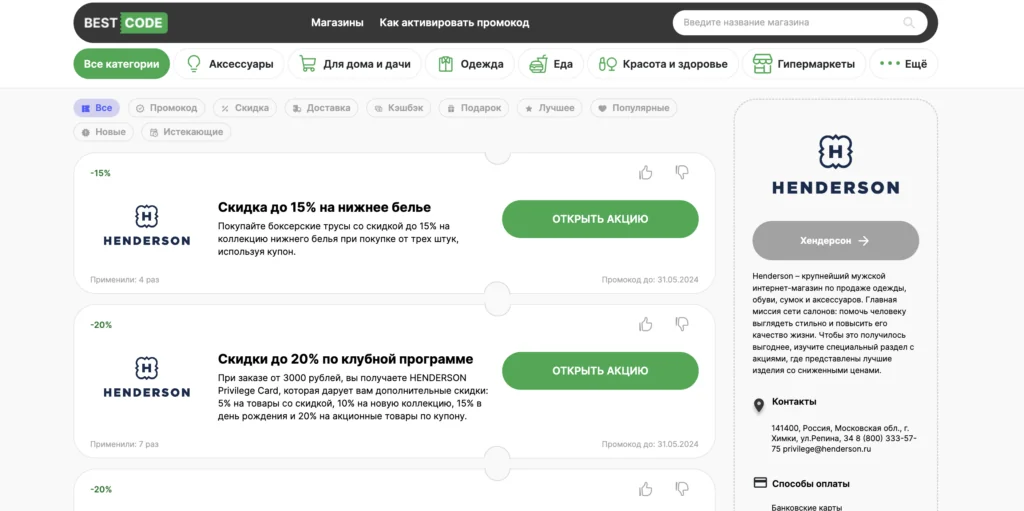Click the Способы оплаты heading

[810, 484]
